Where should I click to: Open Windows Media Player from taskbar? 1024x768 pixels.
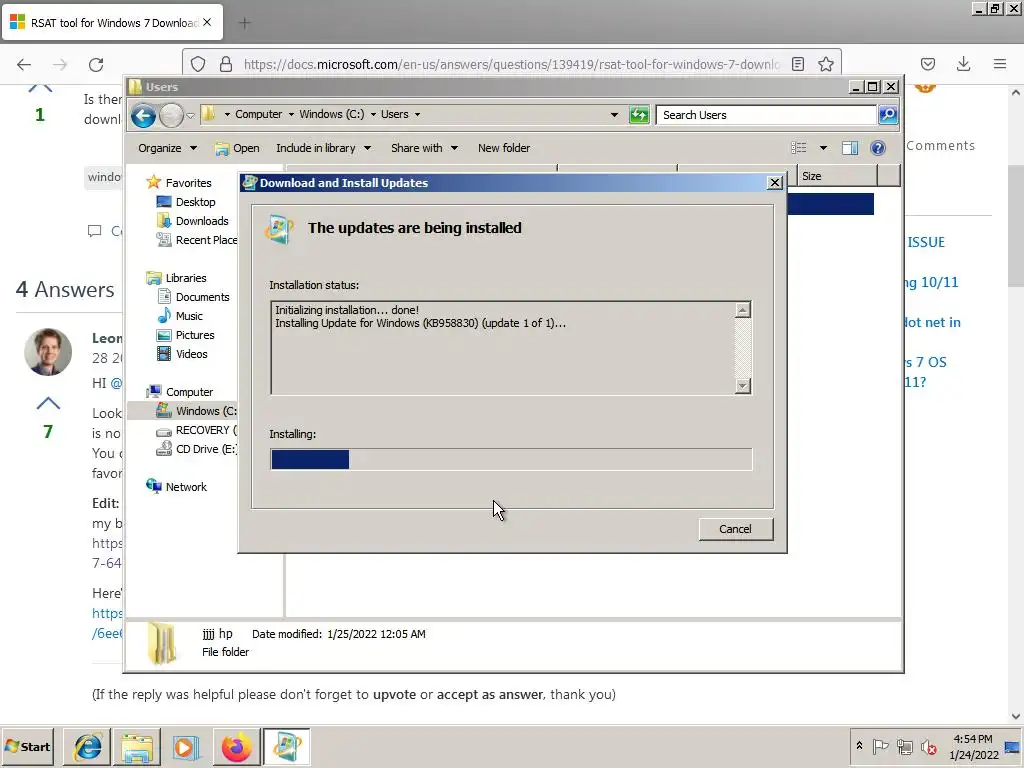(x=186, y=746)
